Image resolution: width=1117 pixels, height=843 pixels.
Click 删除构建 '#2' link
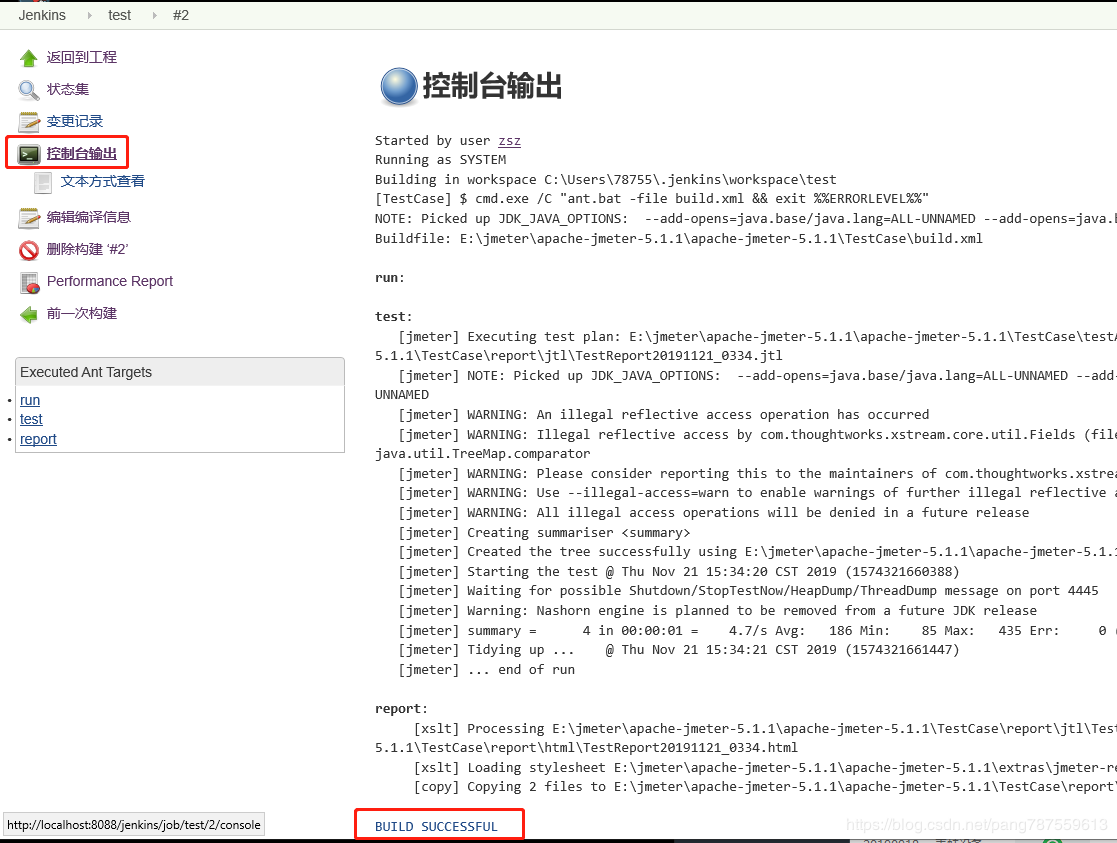(88, 249)
